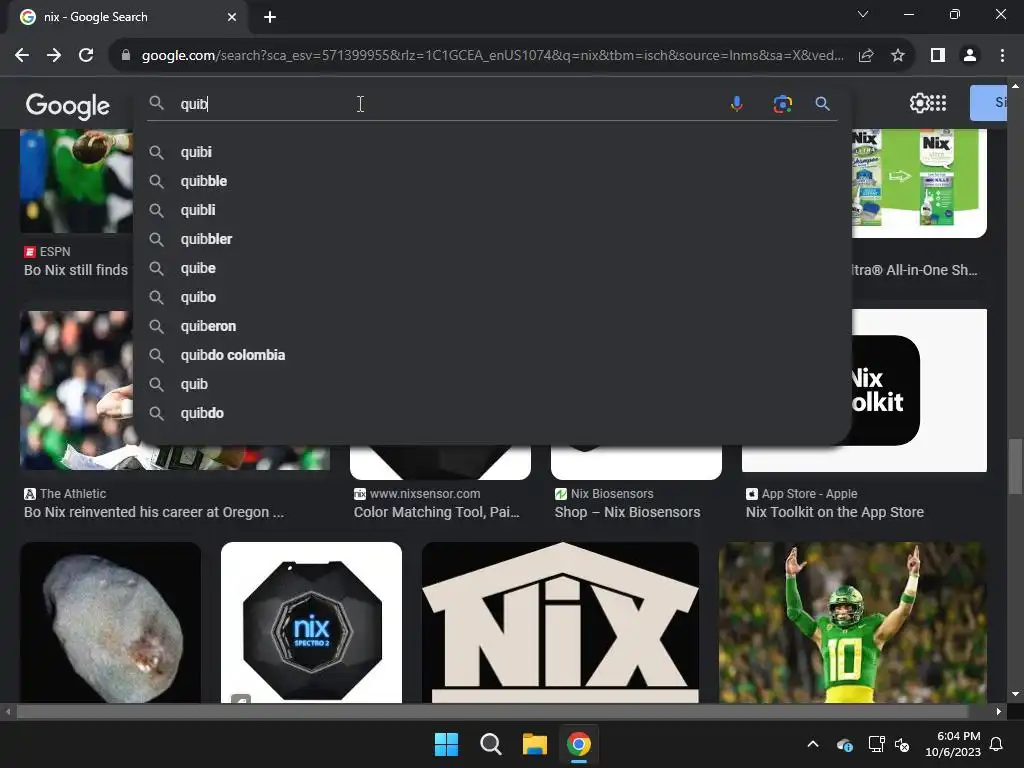The height and width of the screenshot is (768, 1024).
Task: Click the vertical scrollbar thumb
Action: (x=1015, y=467)
